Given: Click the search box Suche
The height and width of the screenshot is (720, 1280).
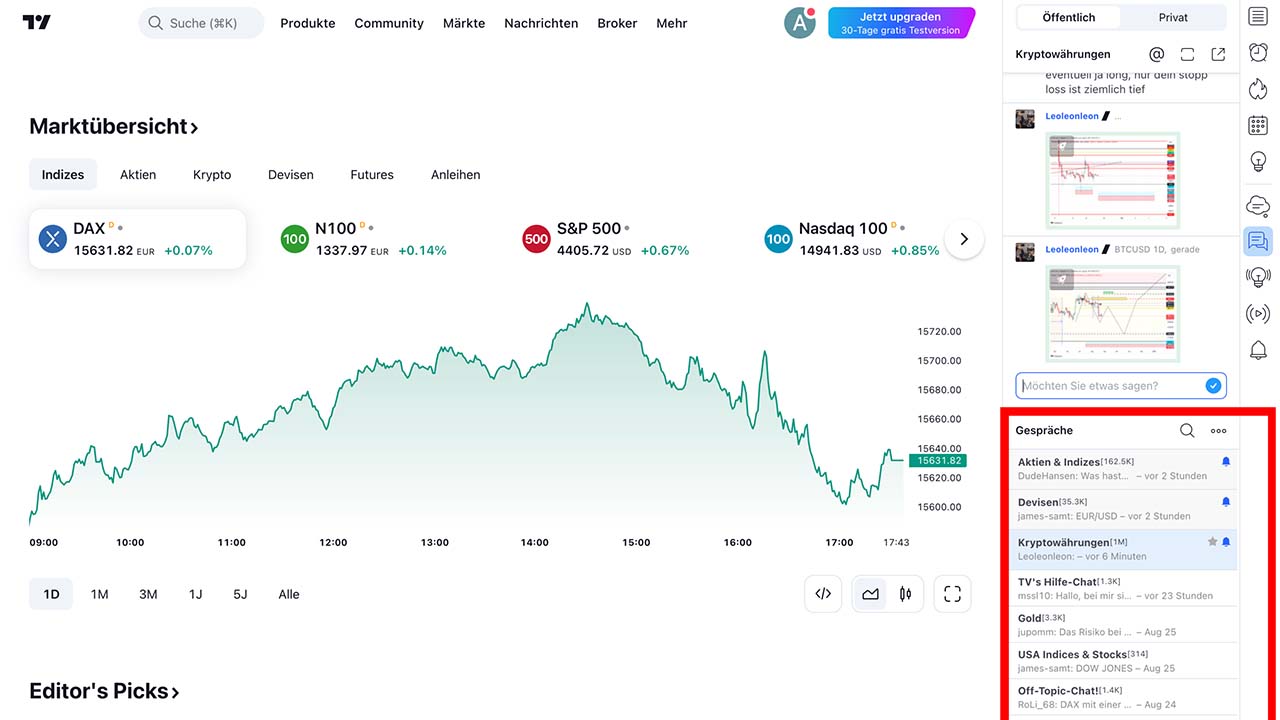Looking at the screenshot, I should point(201,23).
